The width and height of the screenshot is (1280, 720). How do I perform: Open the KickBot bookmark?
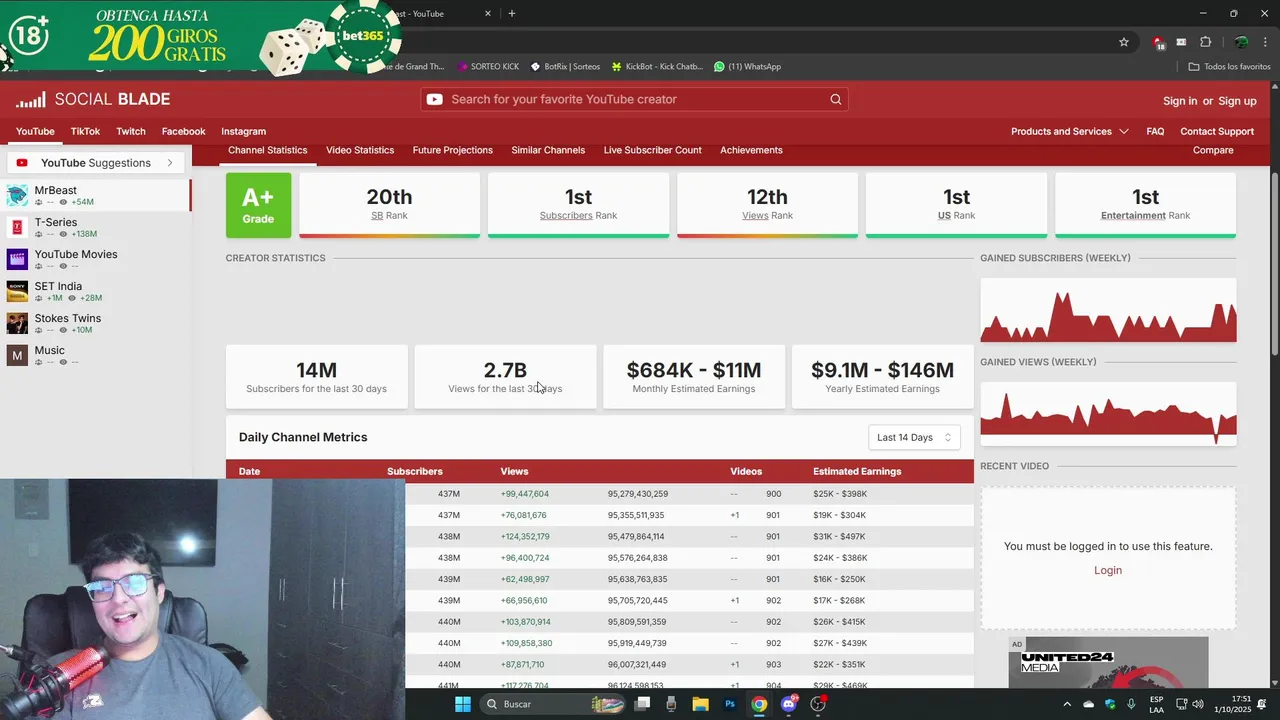[657, 66]
